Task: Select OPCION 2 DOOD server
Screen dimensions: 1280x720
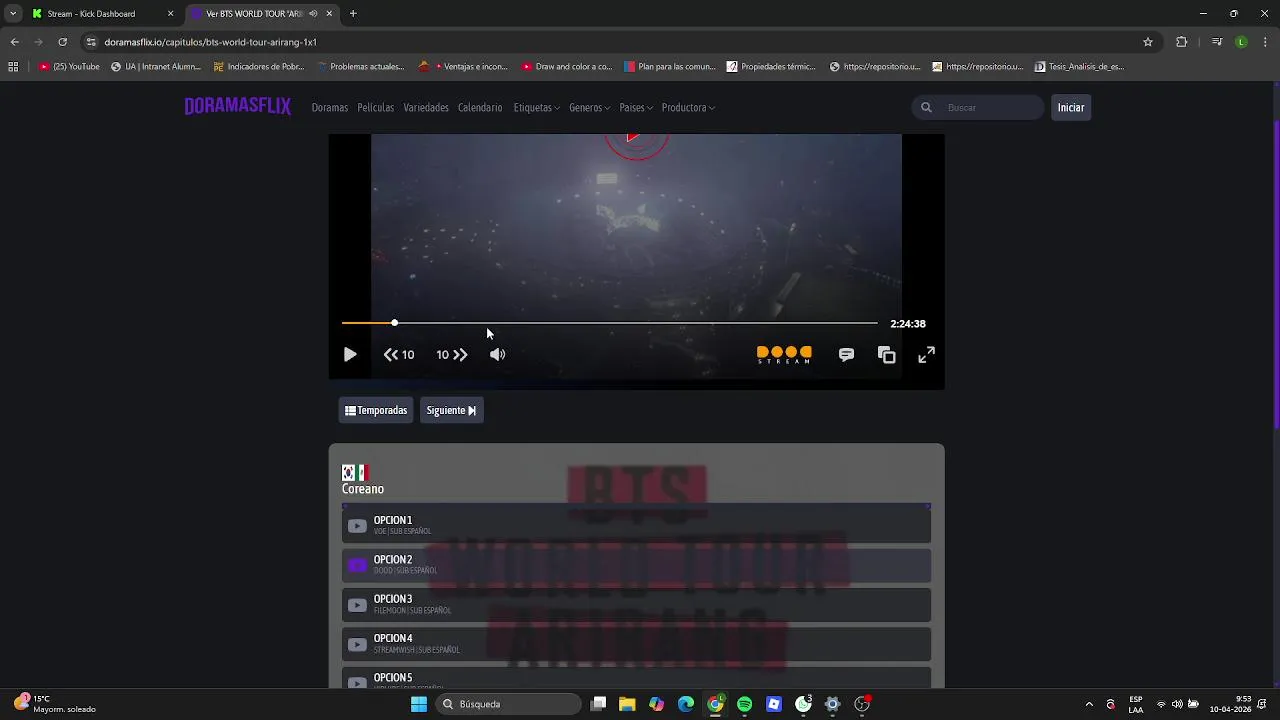Action: pos(636,565)
